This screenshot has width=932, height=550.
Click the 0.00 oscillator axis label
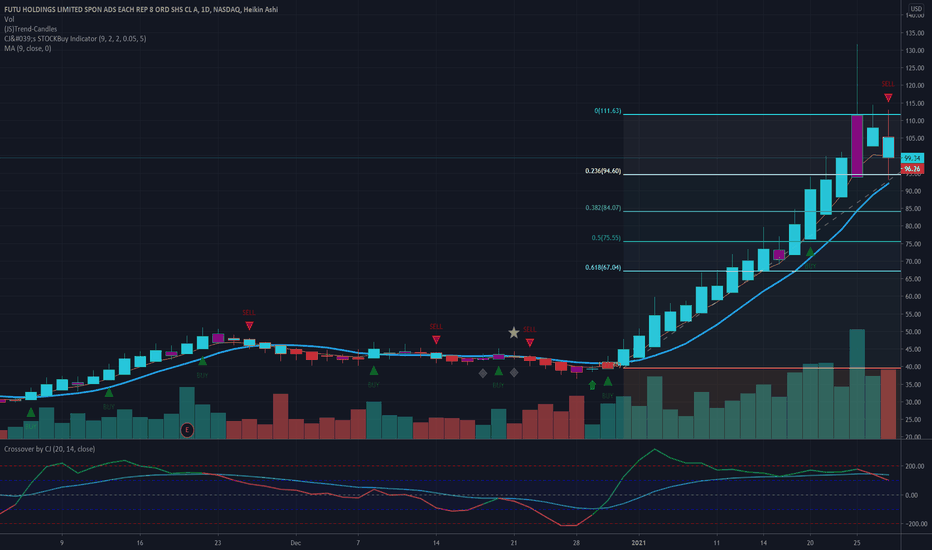pyautogui.click(x=911, y=495)
